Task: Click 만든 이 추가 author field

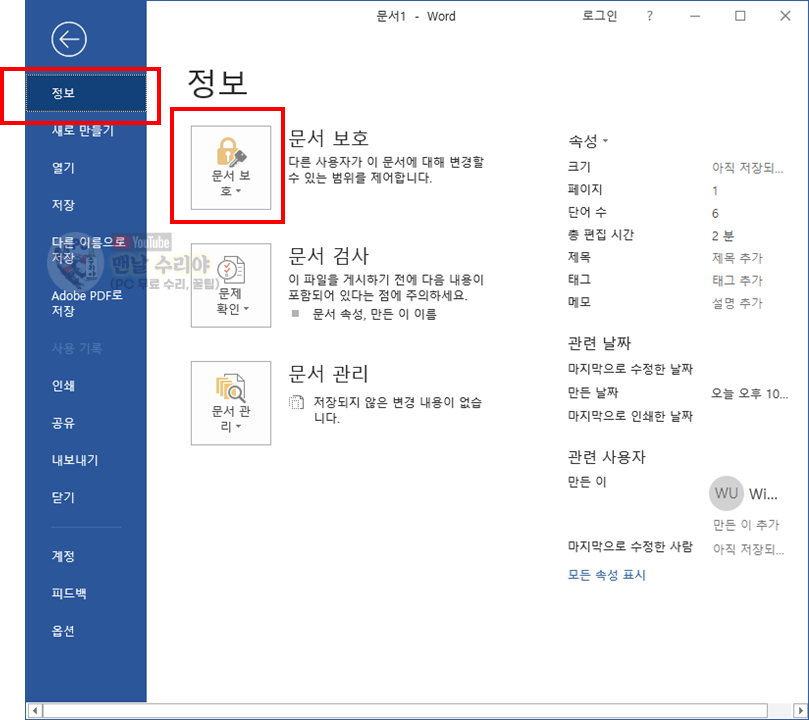Action: [746, 525]
